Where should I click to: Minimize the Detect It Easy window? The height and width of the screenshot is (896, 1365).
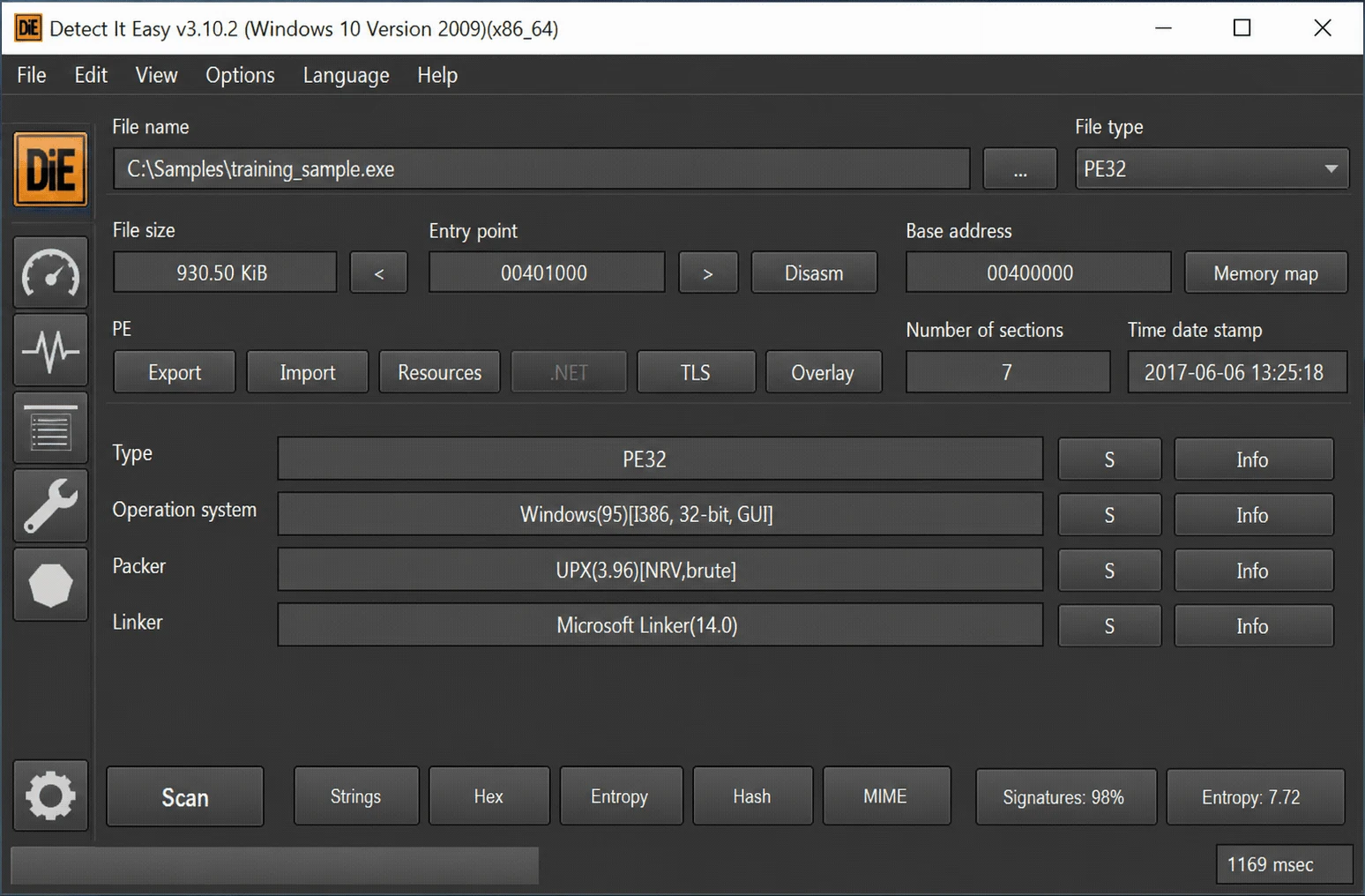pyautogui.click(x=1163, y=28)
